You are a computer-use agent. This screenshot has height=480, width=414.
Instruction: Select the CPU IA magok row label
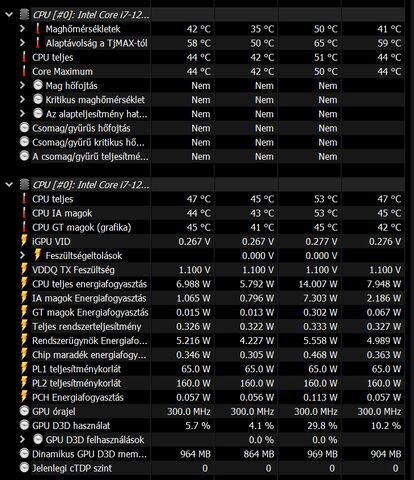pos(62,213)
